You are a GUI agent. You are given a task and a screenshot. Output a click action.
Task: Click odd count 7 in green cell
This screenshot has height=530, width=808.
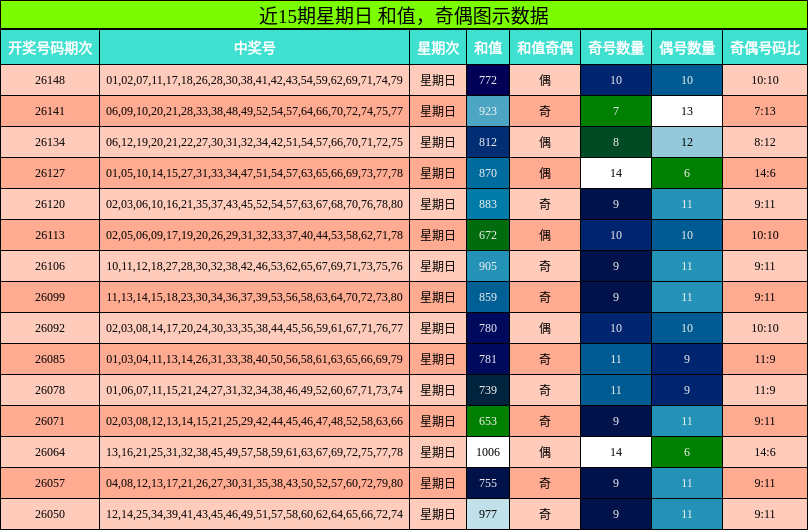(616, 111)
